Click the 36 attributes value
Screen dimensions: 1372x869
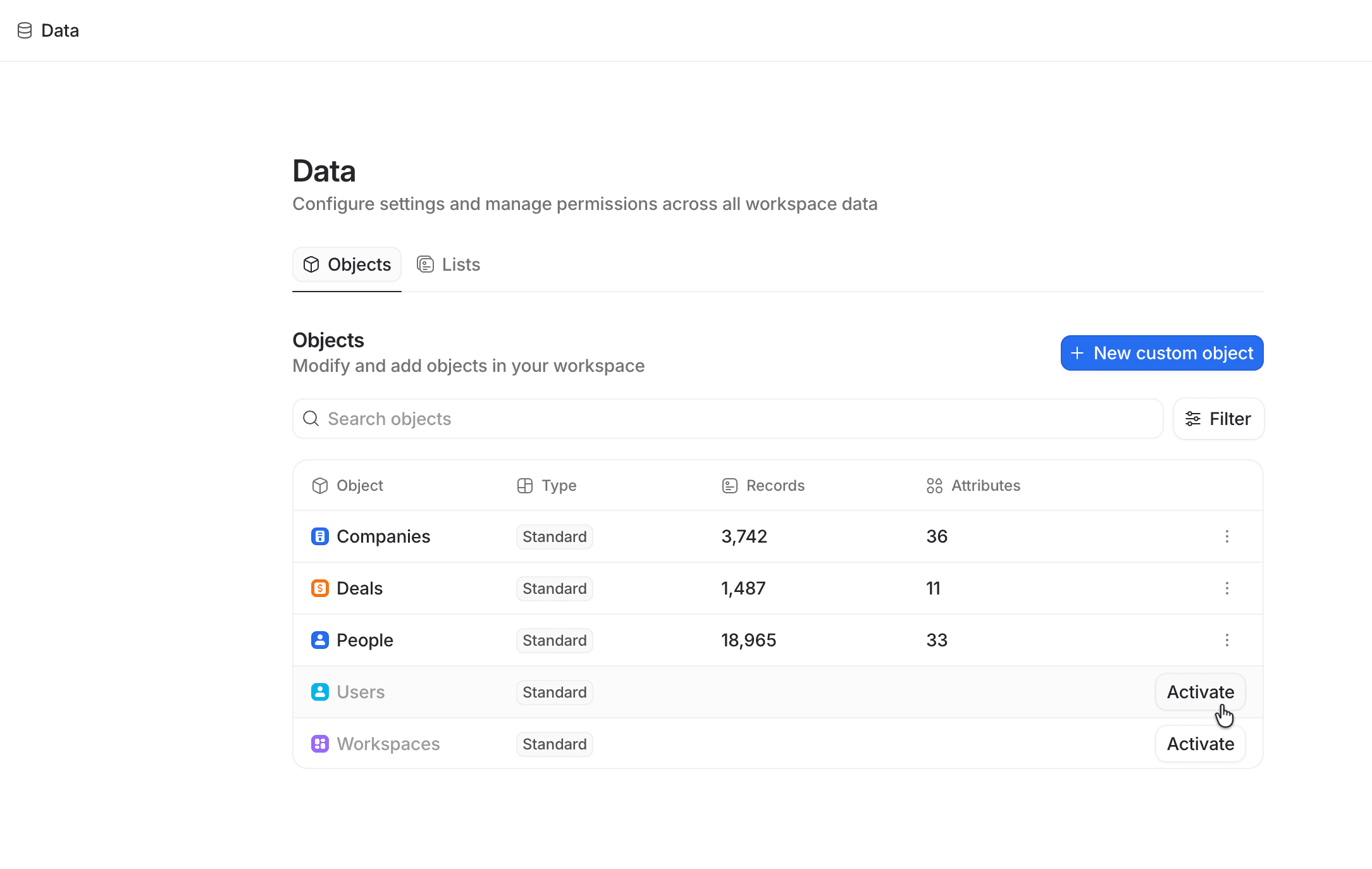tap(937, 536)
